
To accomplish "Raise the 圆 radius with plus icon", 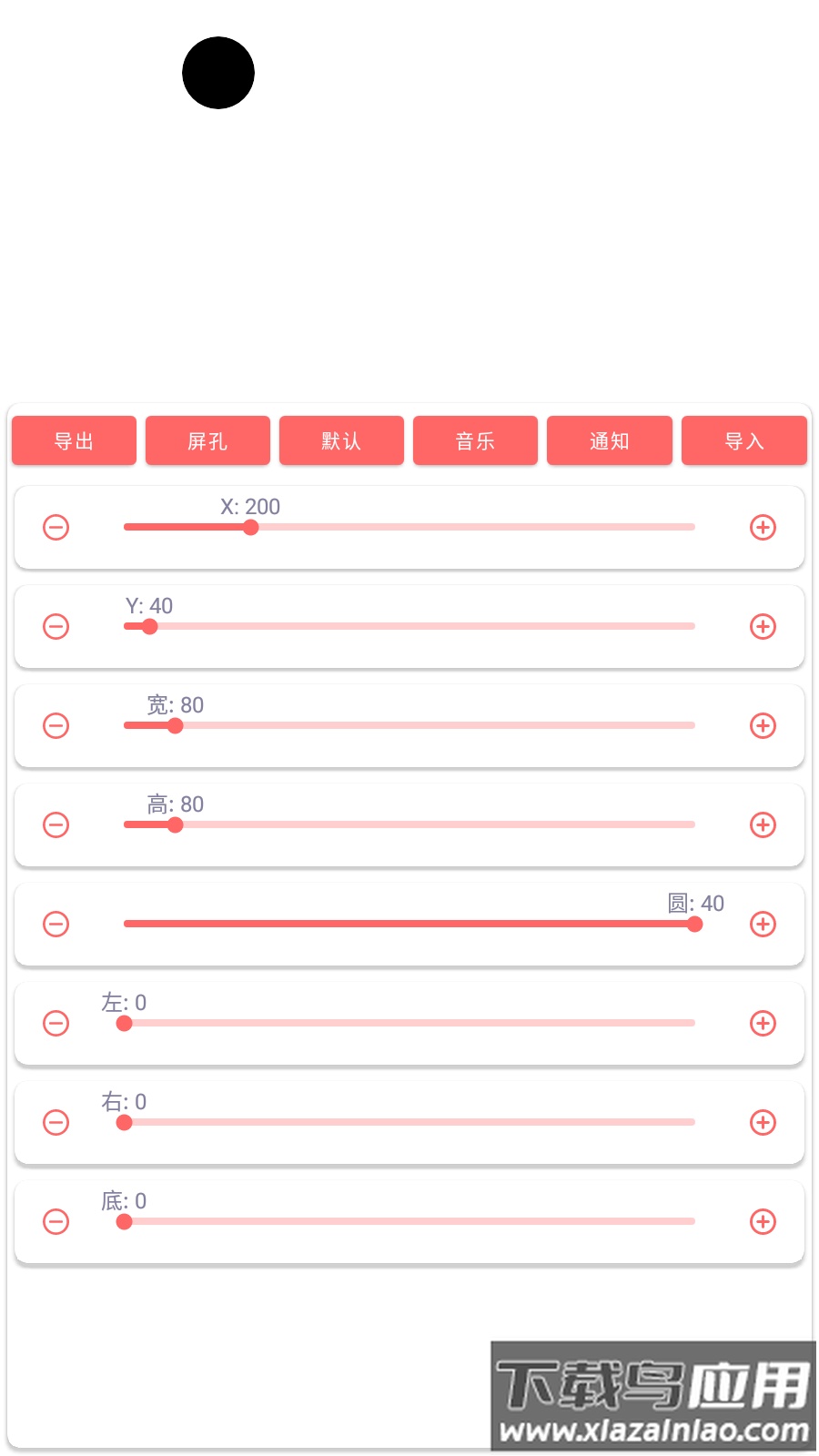I will click(763, 925).
